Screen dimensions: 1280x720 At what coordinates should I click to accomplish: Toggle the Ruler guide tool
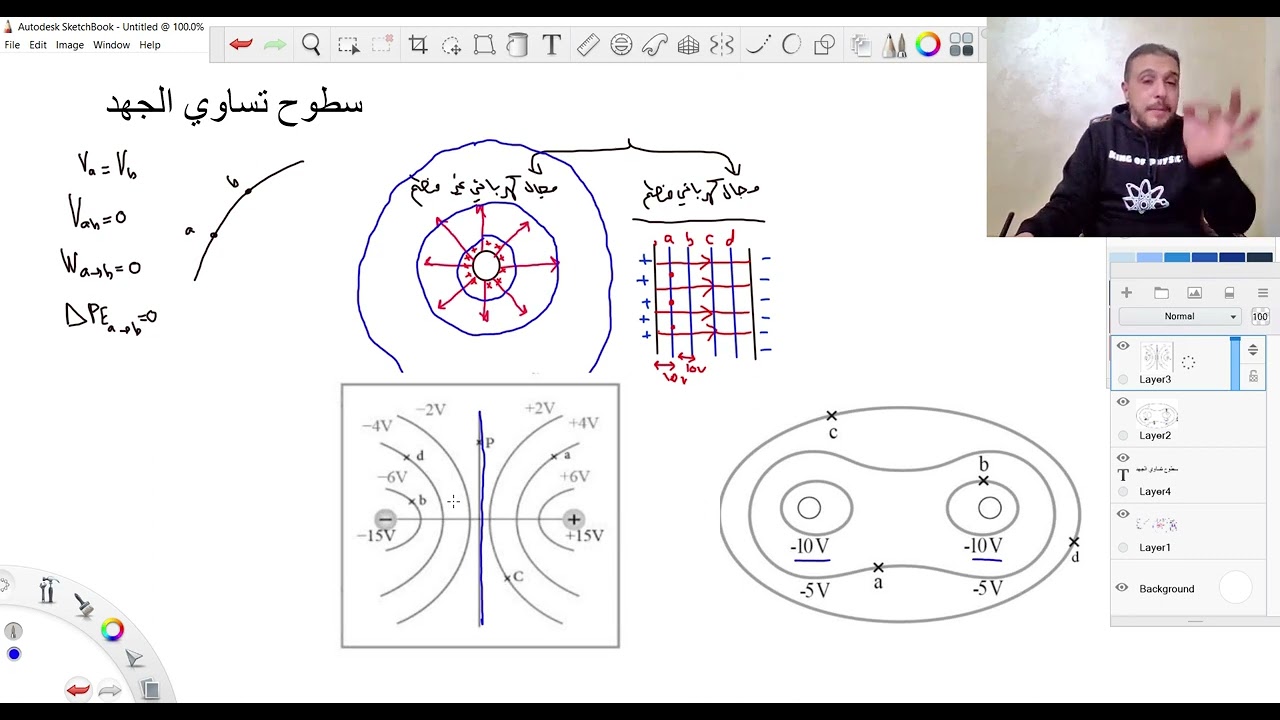click(588, 45)
